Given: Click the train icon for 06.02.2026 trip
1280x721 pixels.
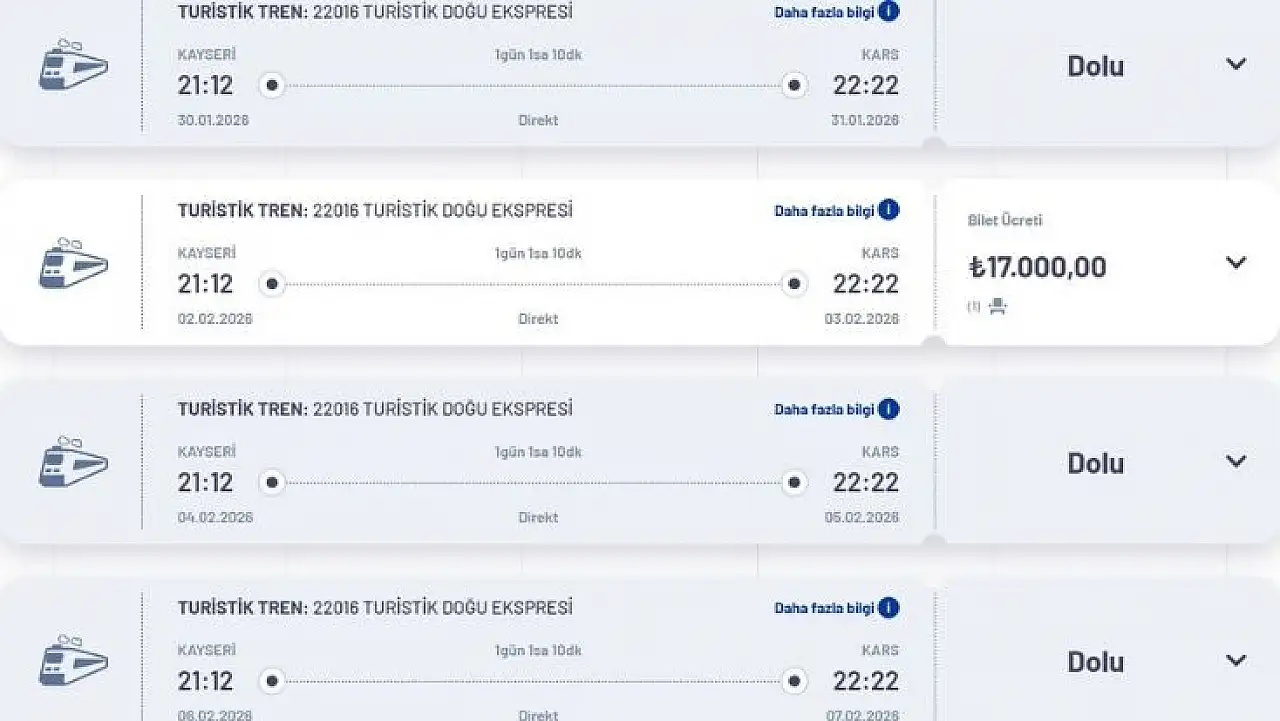Looking at the screenshot, I should pyautogui.click(x=73, y=661).
